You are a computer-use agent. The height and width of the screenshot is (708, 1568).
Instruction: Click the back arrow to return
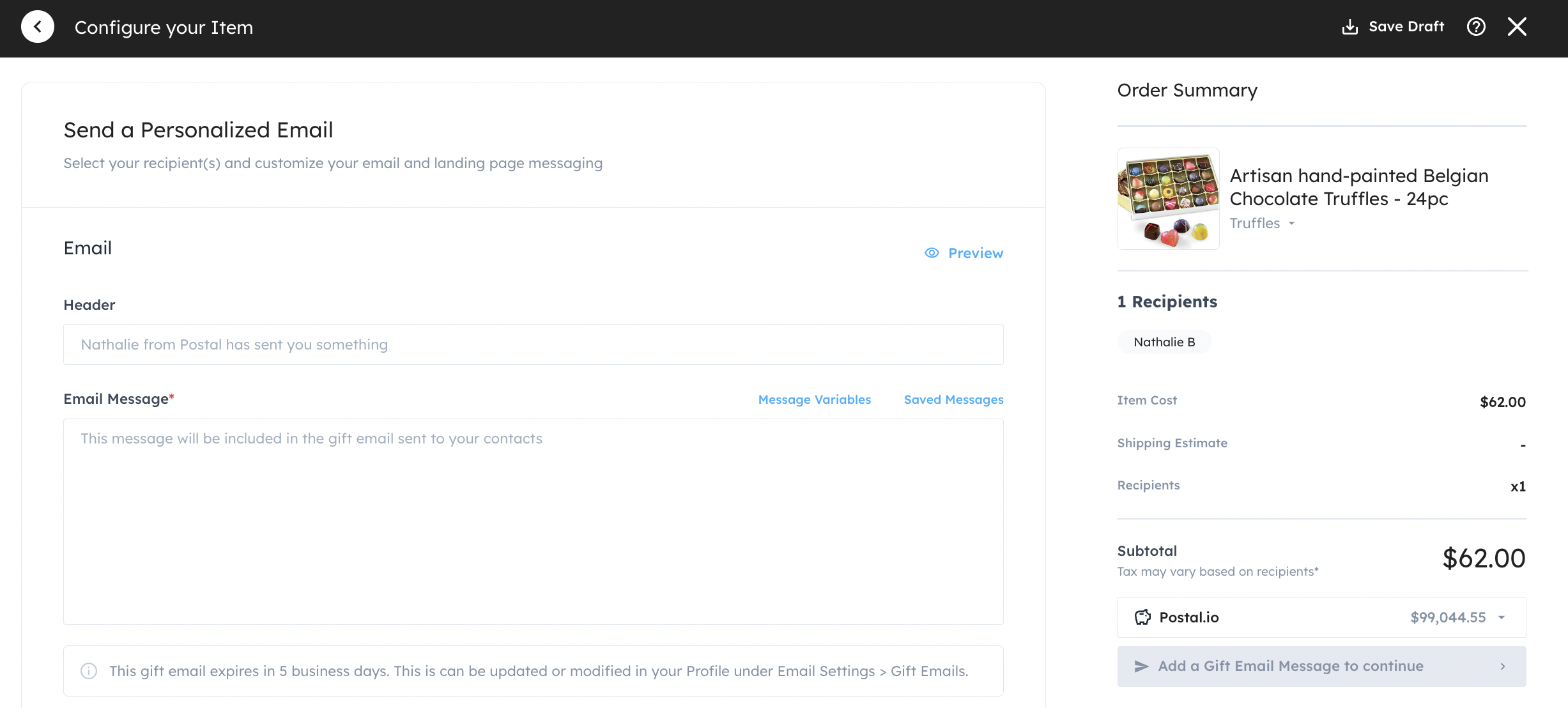(x=38, y=26)
